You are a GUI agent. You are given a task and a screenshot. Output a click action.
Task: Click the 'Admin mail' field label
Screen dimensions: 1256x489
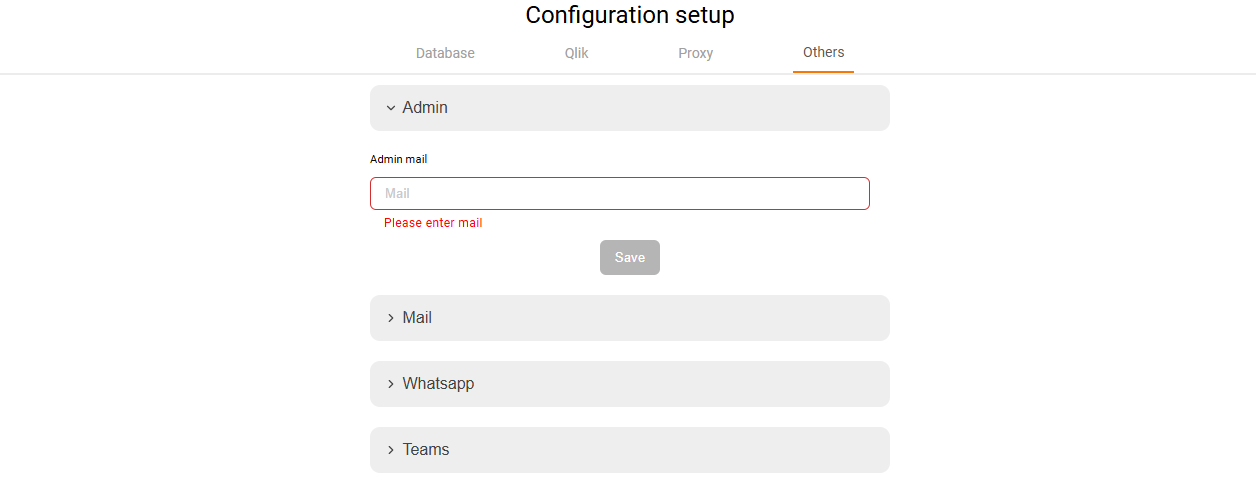tap(398, 159)
